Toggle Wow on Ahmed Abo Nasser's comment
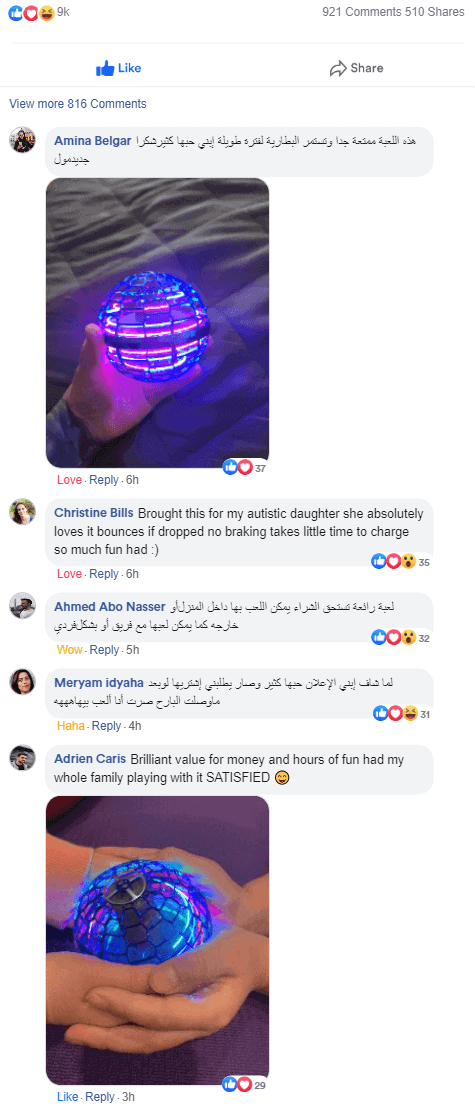 pyautogui.click(x=69, y=650)
